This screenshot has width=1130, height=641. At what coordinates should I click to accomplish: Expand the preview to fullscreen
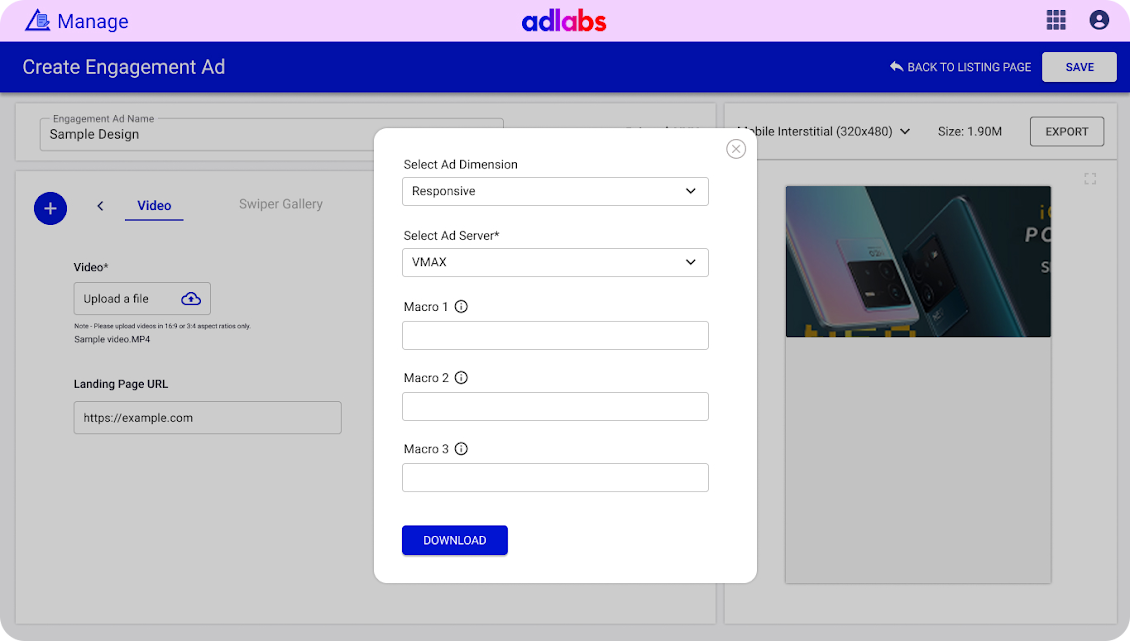coord(1090,179)
